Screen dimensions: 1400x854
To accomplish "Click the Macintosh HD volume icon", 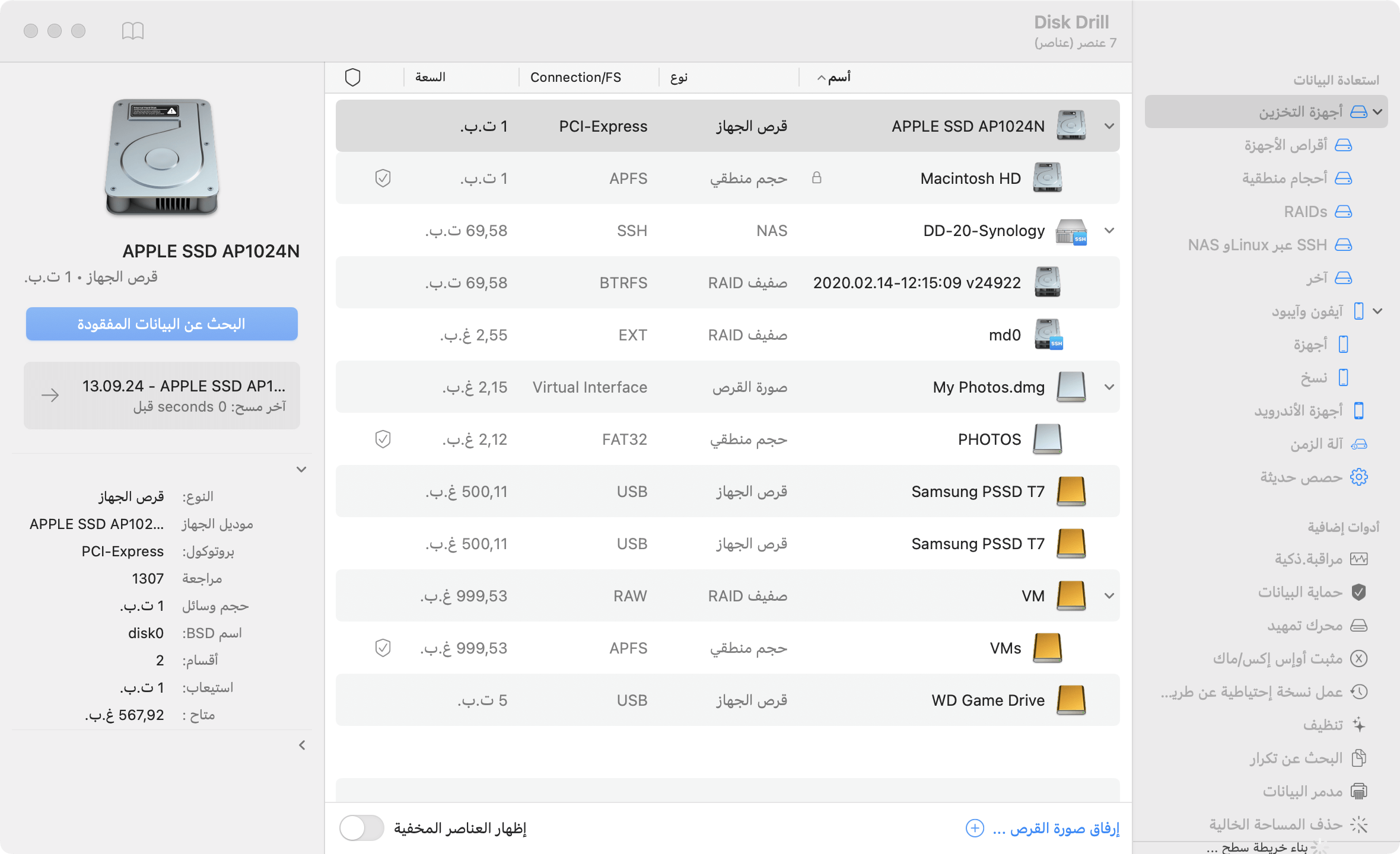I will click(1048, 178).
